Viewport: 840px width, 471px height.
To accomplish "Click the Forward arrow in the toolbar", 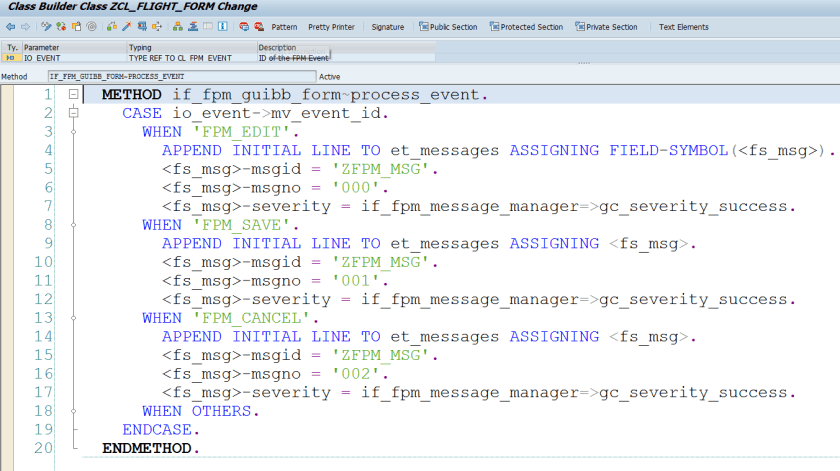I will [x=24, y=27].
